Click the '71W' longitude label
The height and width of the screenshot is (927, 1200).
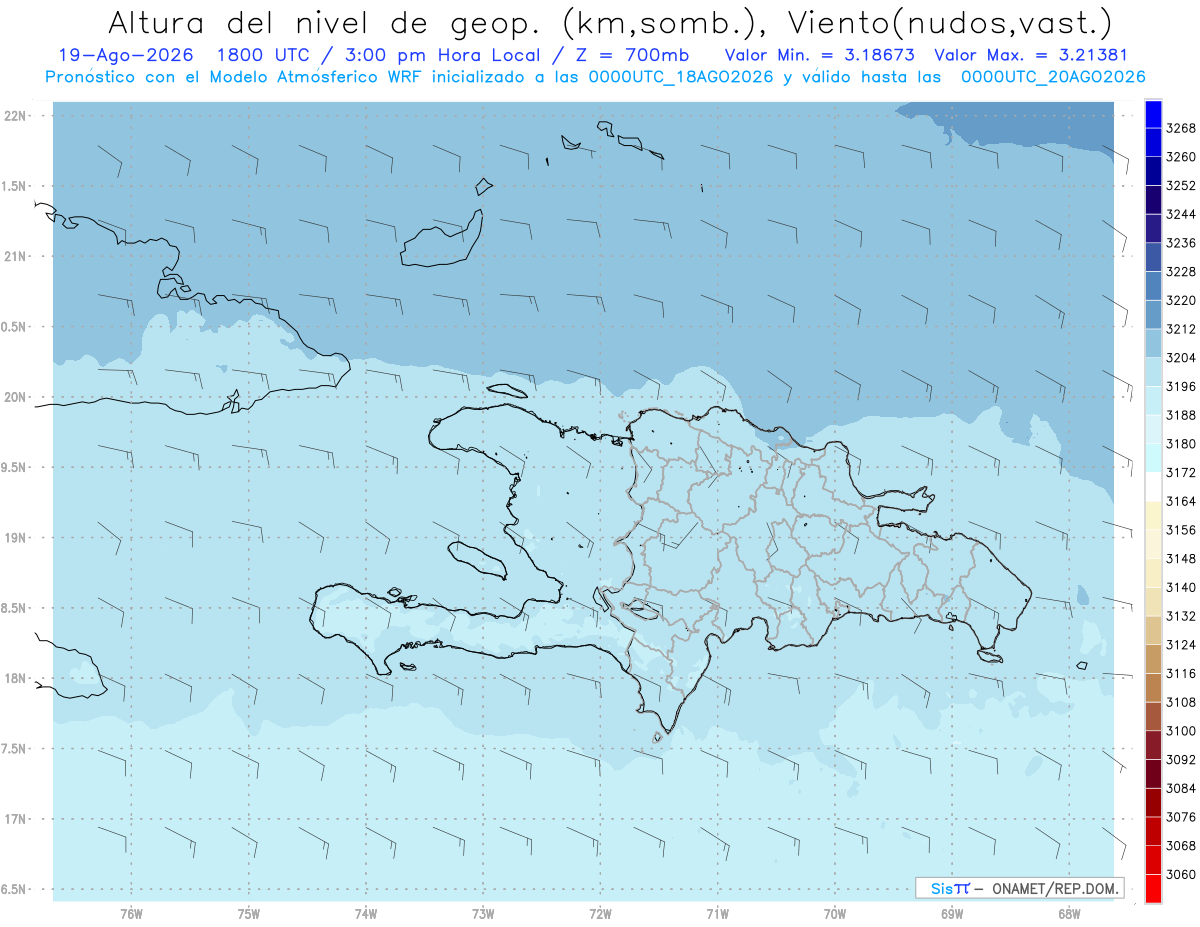click(x=717, y=914)
